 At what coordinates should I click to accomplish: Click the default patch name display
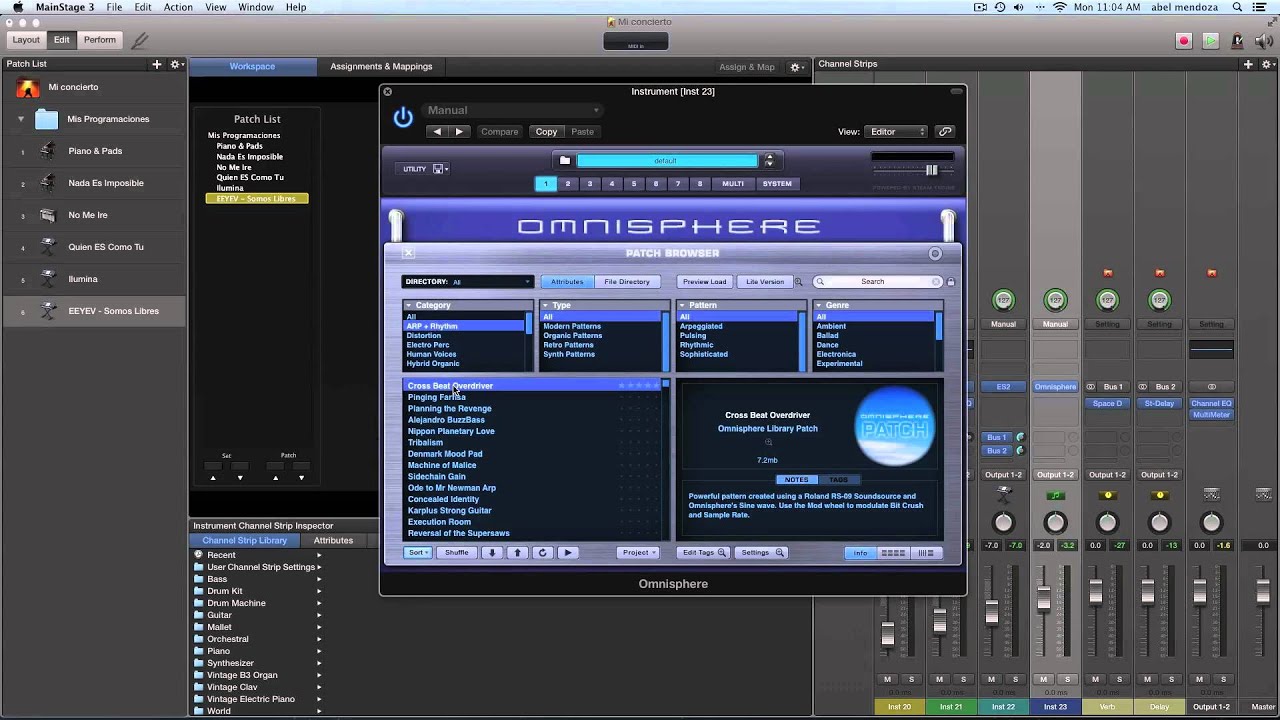[x=667, y=160]
